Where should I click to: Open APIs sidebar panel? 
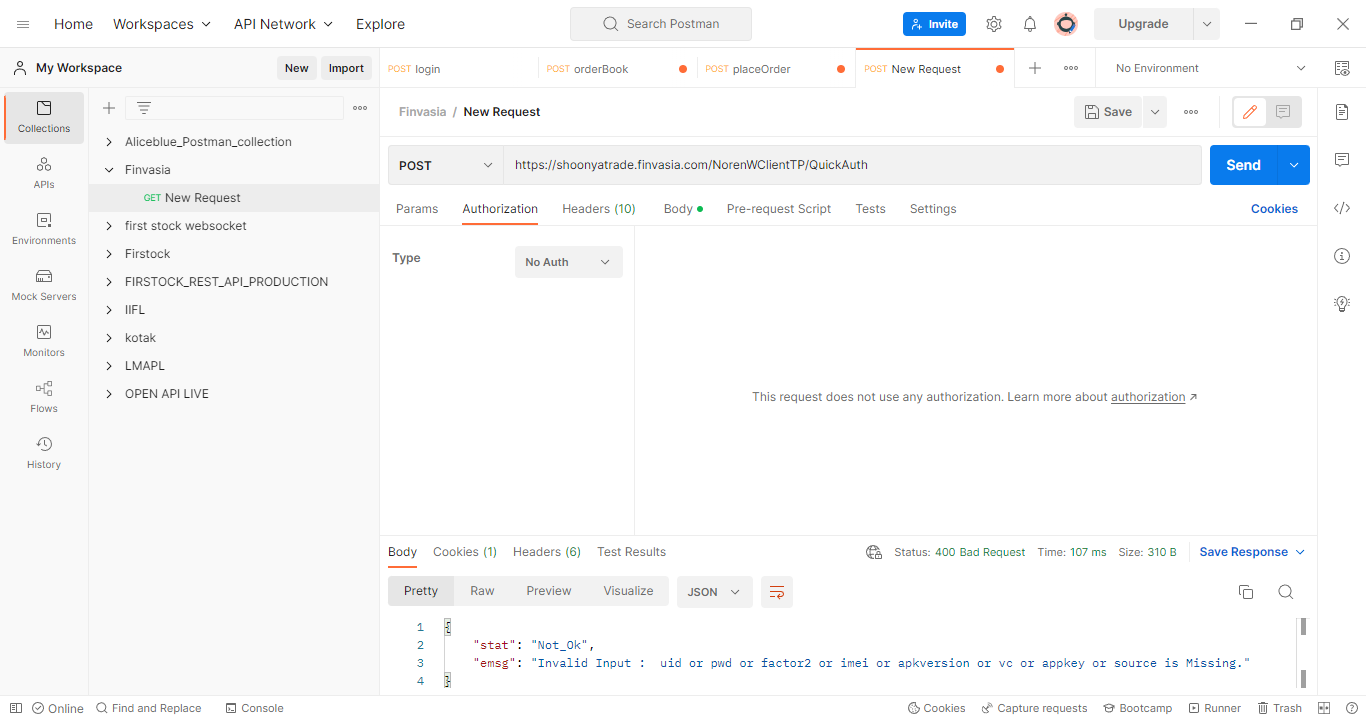coord(44,173)
